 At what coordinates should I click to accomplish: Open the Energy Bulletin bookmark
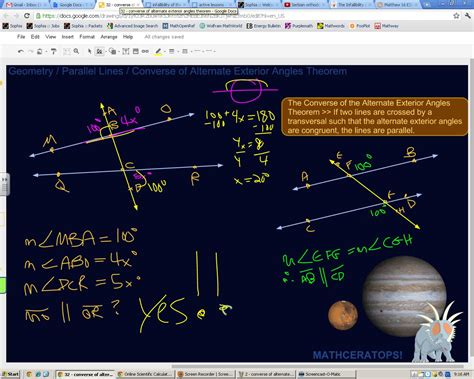point(263,26)
